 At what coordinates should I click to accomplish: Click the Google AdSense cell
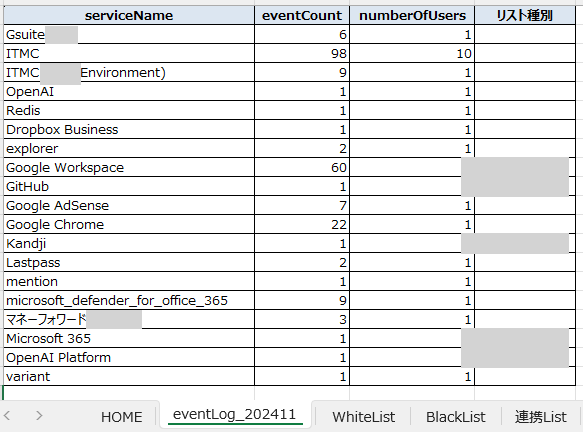(129, 205)
